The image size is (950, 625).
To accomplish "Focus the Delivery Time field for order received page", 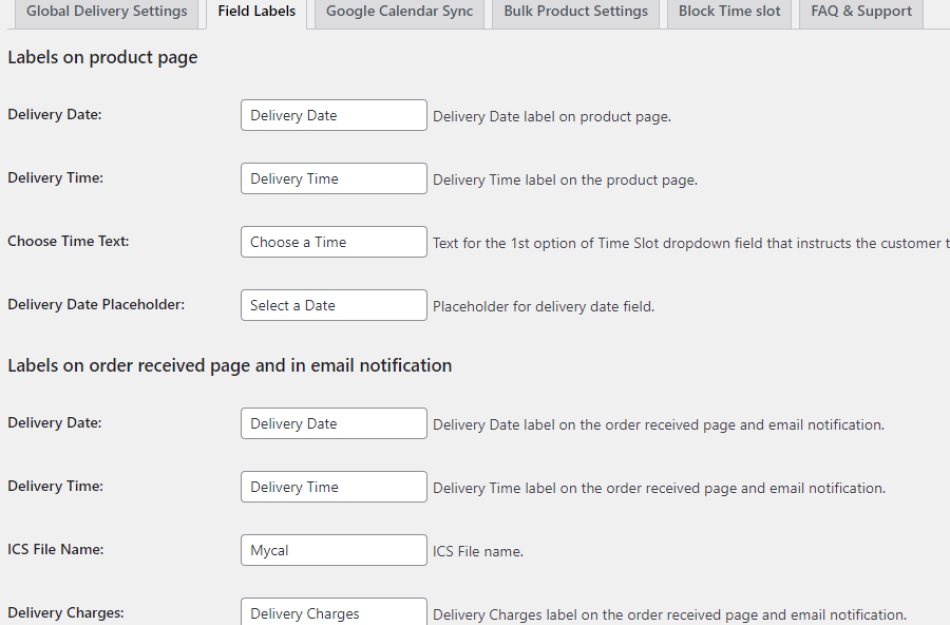I will click(x=333, y=487).
